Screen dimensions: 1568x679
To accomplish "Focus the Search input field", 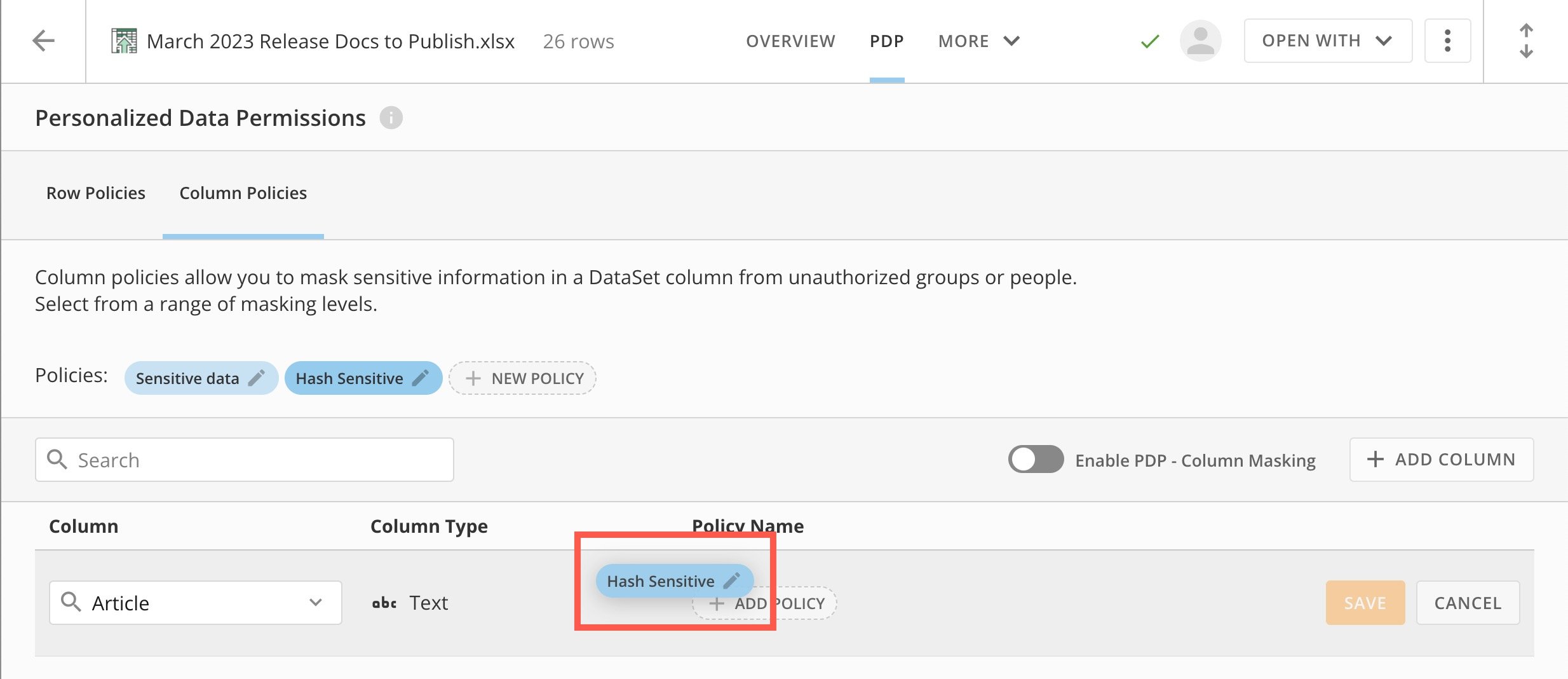I will click(245, 459).
